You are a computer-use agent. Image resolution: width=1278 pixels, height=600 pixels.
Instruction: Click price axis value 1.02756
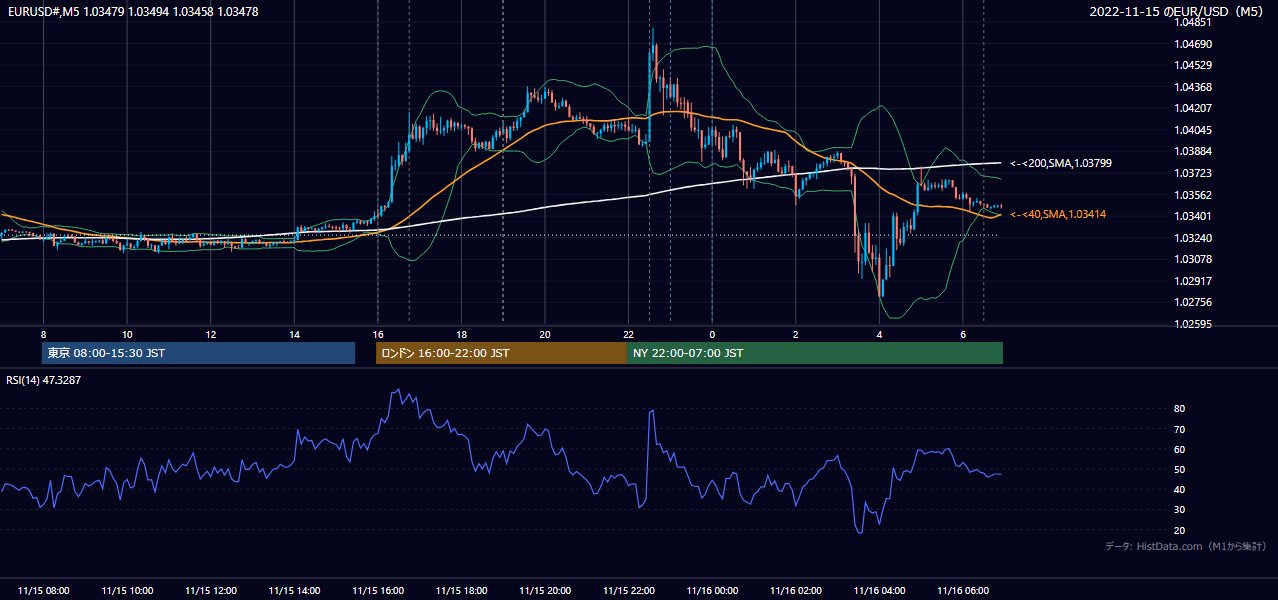1195,302
